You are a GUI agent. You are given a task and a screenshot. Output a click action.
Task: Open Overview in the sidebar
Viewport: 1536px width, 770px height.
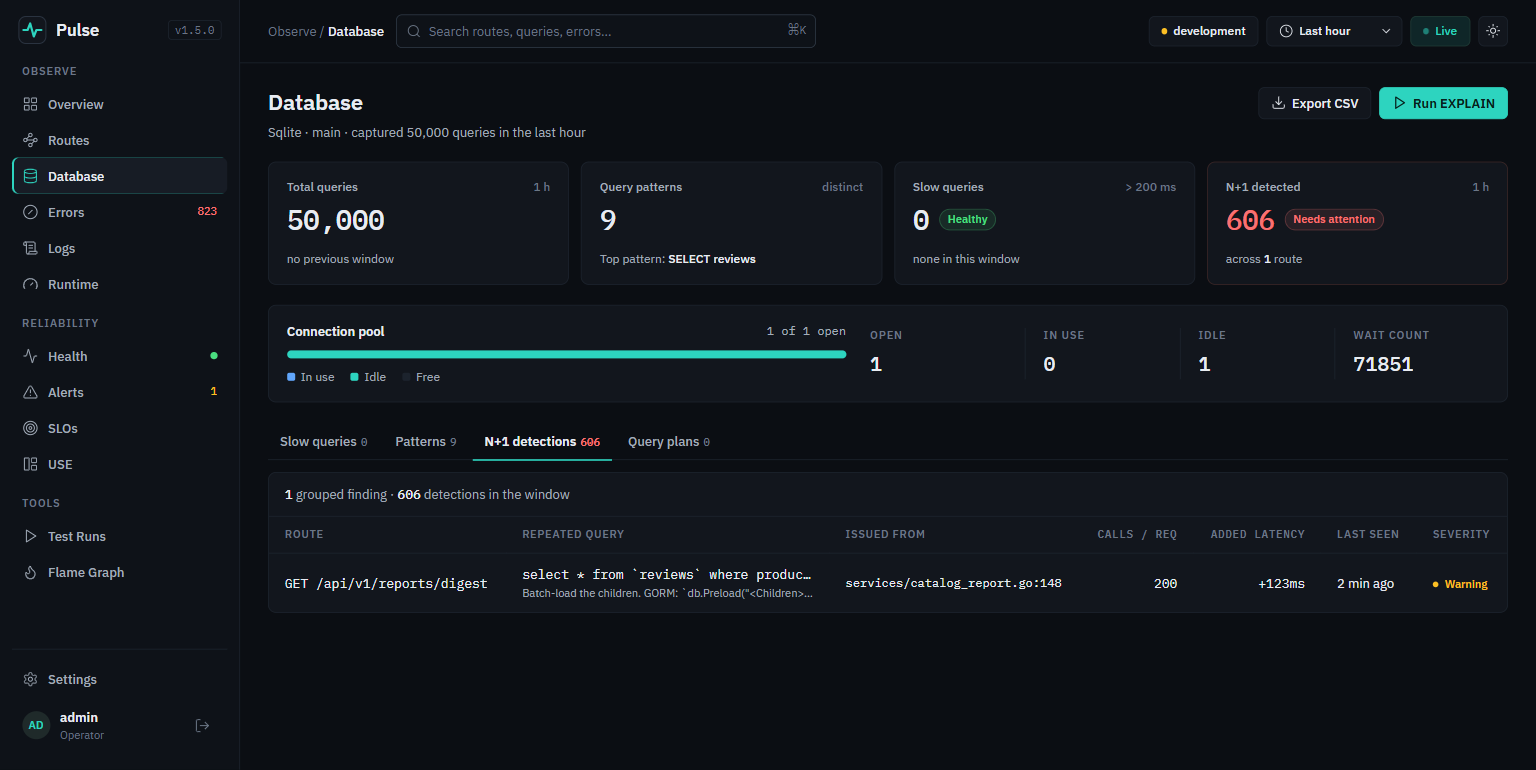119,104
